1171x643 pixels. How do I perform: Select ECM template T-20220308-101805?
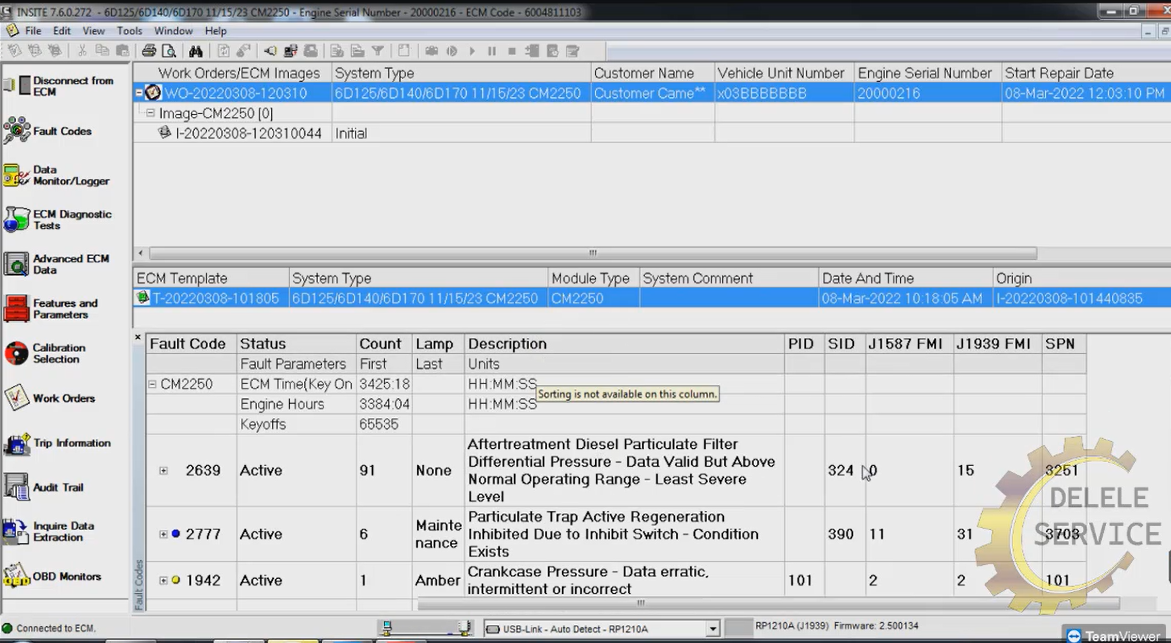[x=216, y=299]
